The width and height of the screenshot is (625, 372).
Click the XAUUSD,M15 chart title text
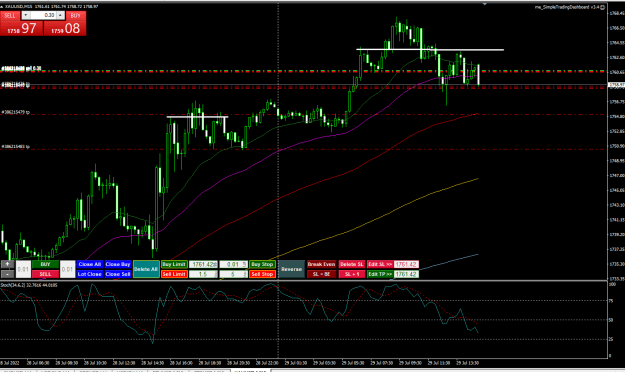[18, 7]
